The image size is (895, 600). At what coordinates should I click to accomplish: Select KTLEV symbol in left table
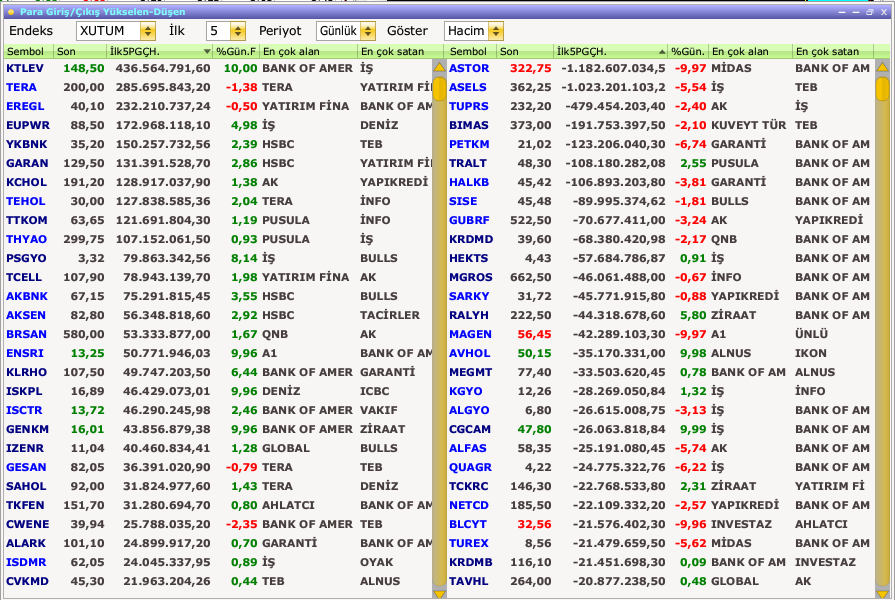tap(25, 68)
